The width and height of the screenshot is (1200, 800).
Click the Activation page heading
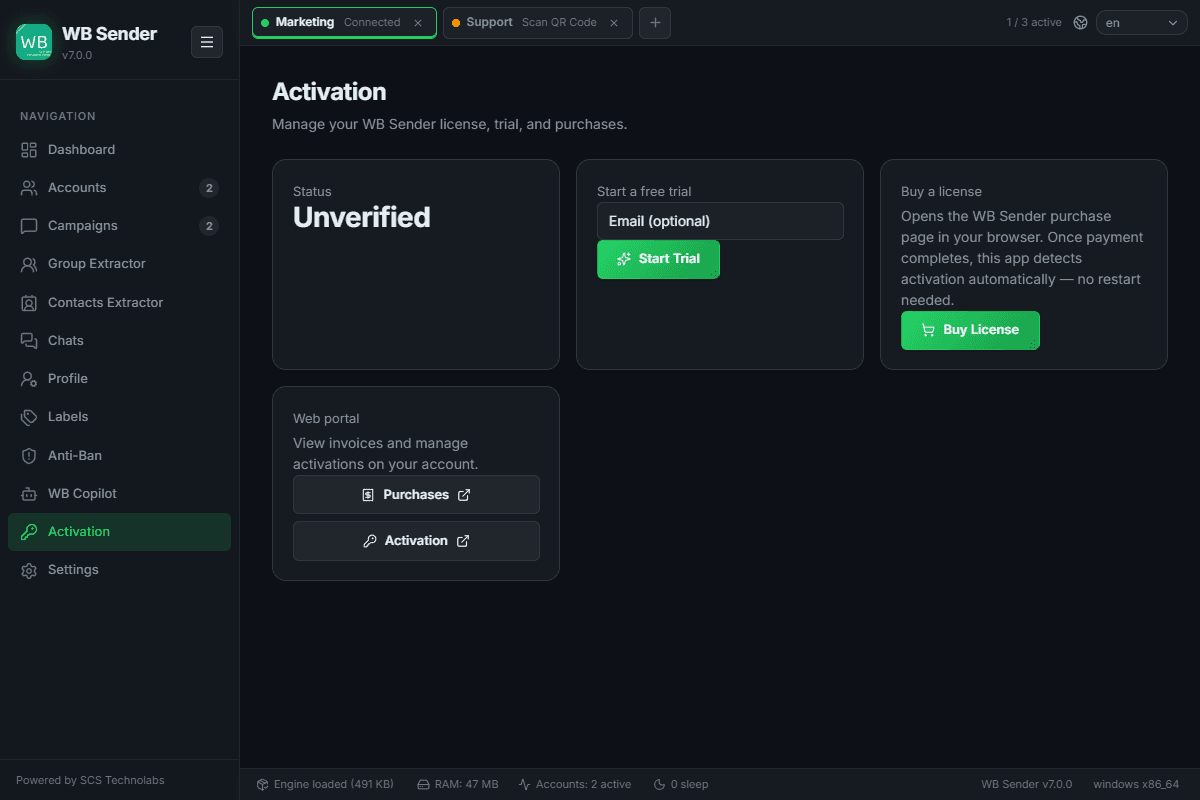pyautogui.click(x=329, y=92)
